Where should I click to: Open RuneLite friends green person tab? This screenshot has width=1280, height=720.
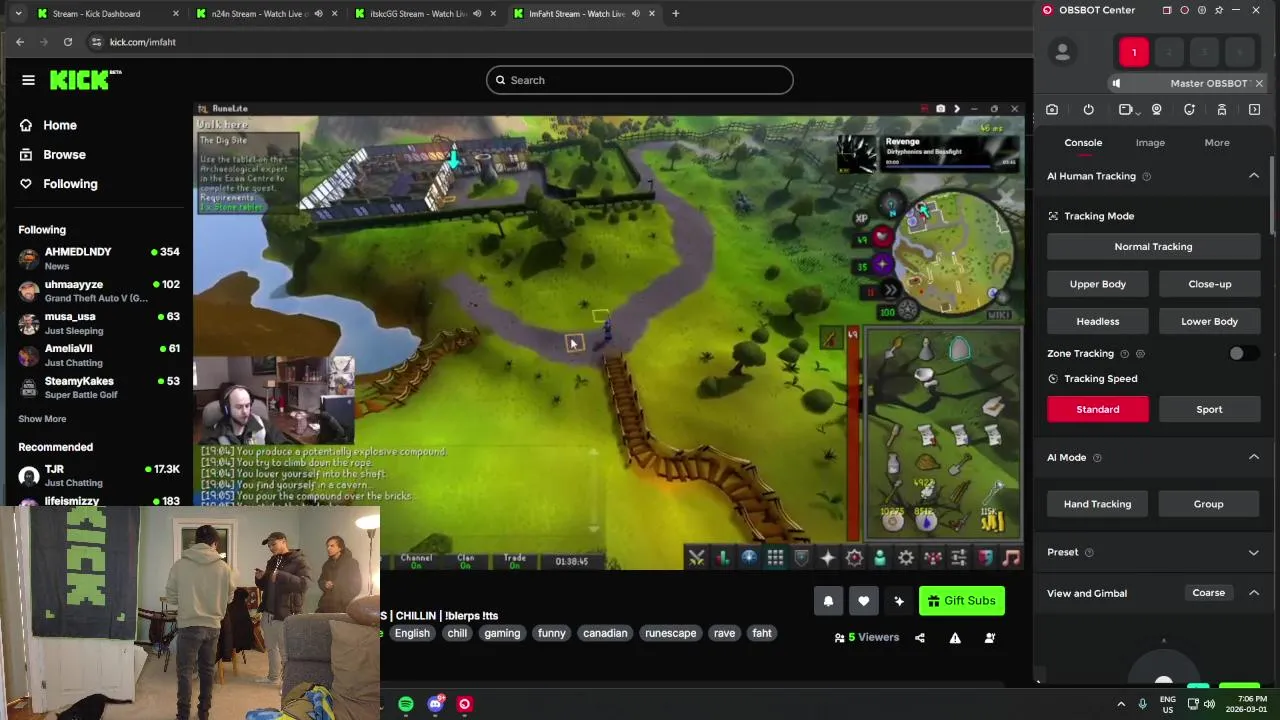pos(880,558)
